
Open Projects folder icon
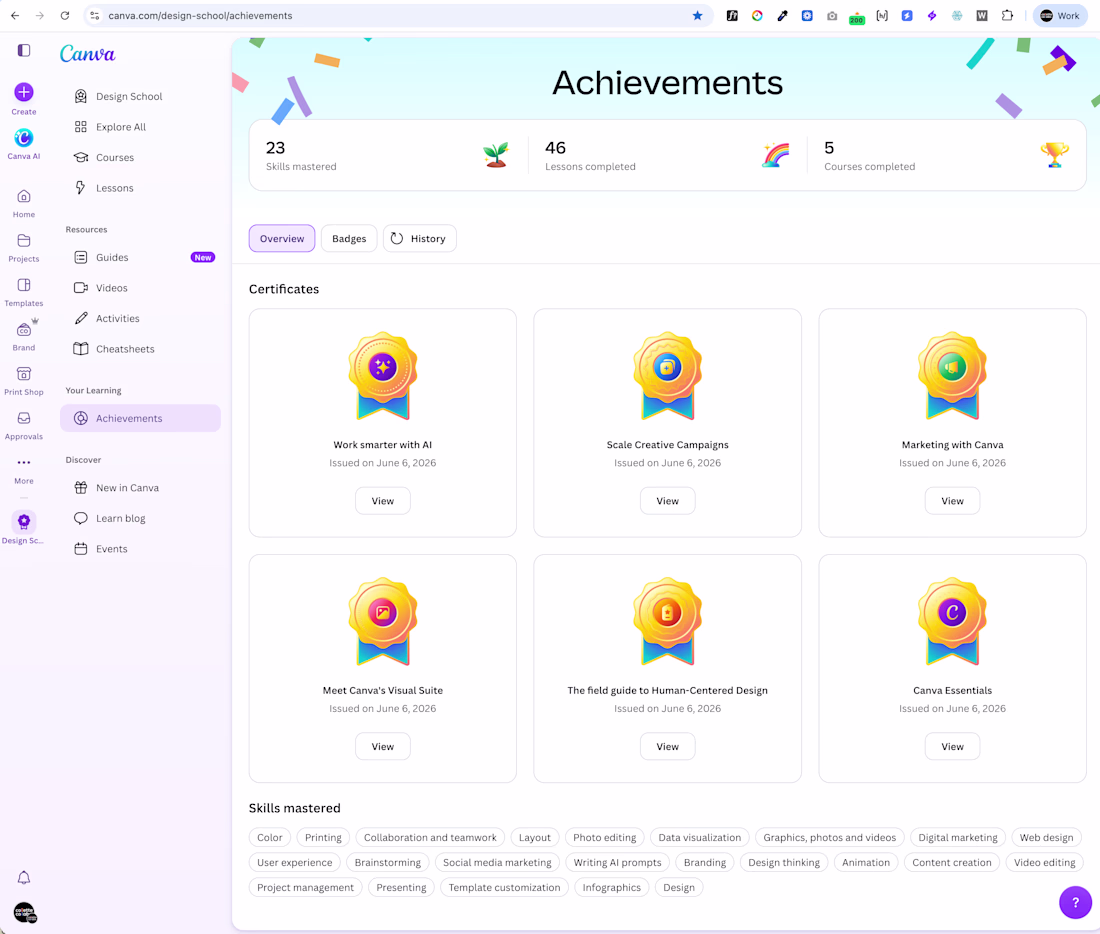pyautogui.click(x=24, y=241)
